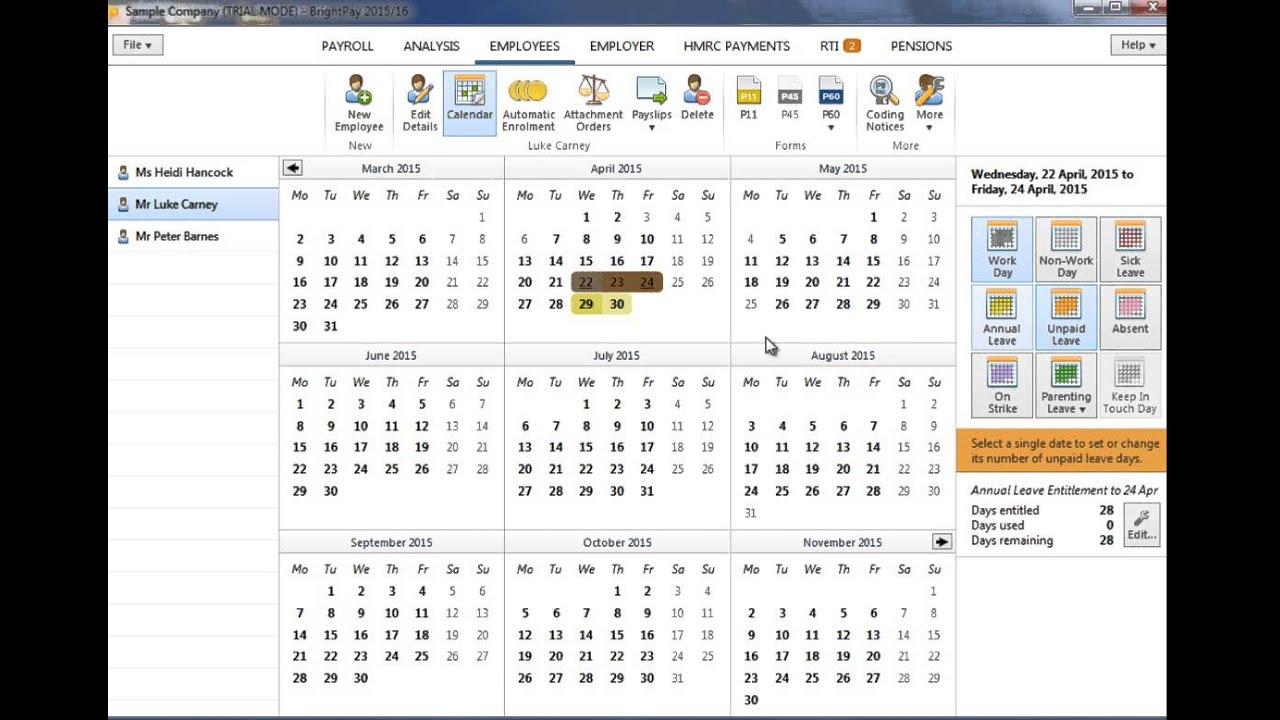Image resolution: width=1280 pixels, height=720 pixels.
Task: Select the Work Day marker
Action: click(1002, 249)
